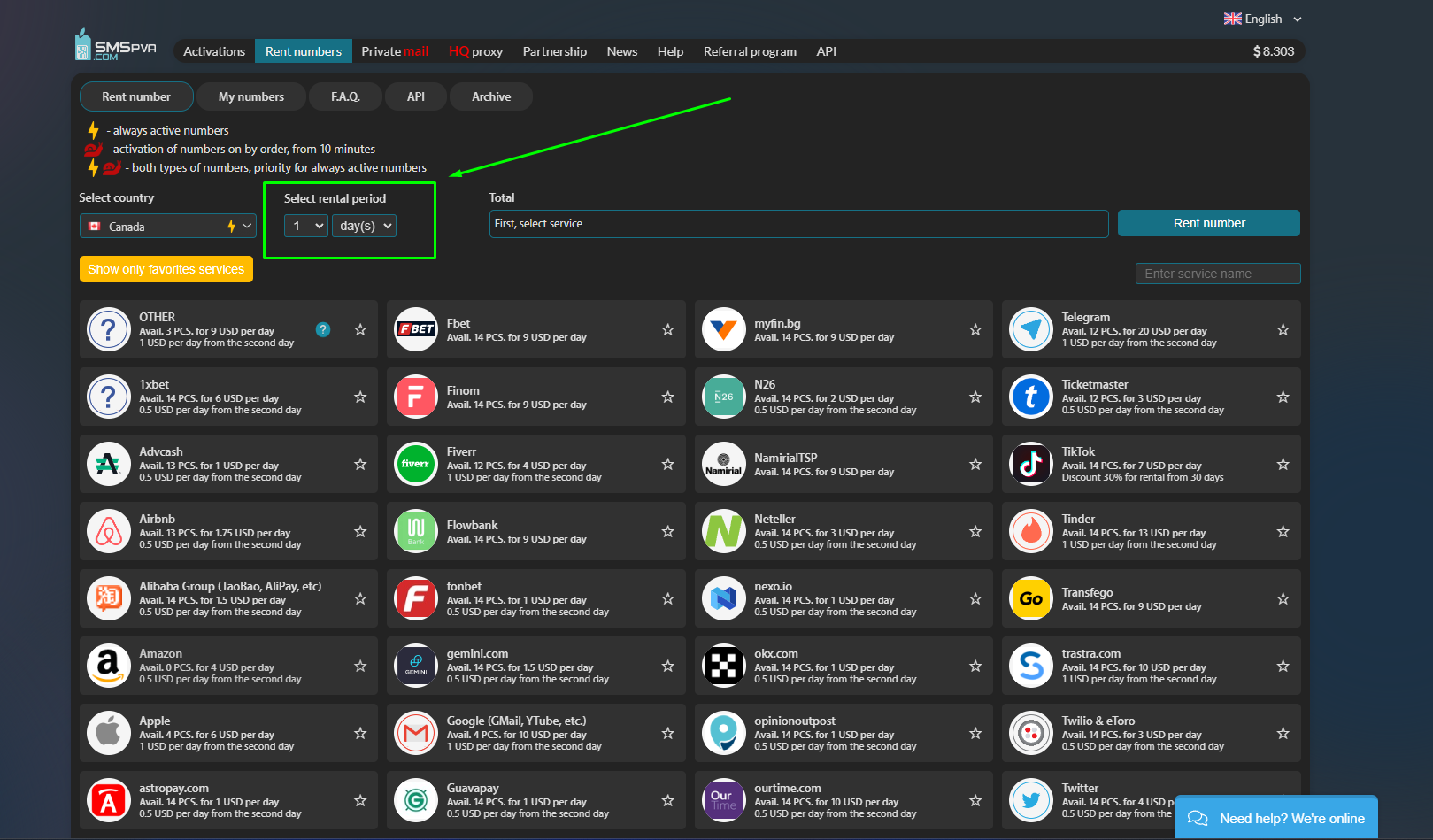Toggle favorite star for Neteller
The width and height of the screenshot is (1433, 840).
point(975,531)
